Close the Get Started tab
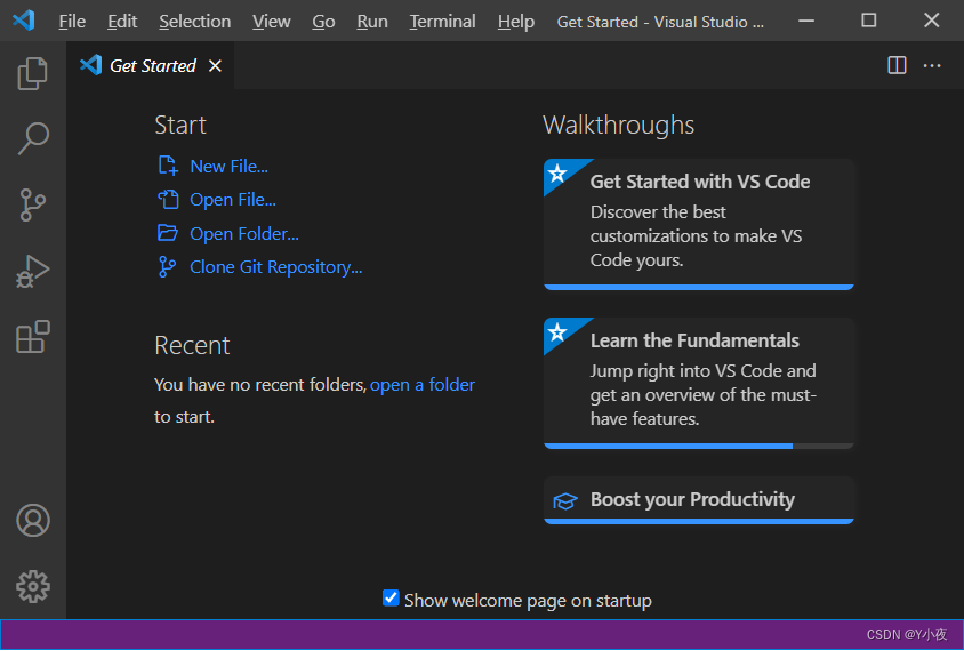This screenshot has width=964, height=651. (x=215, y=65)
